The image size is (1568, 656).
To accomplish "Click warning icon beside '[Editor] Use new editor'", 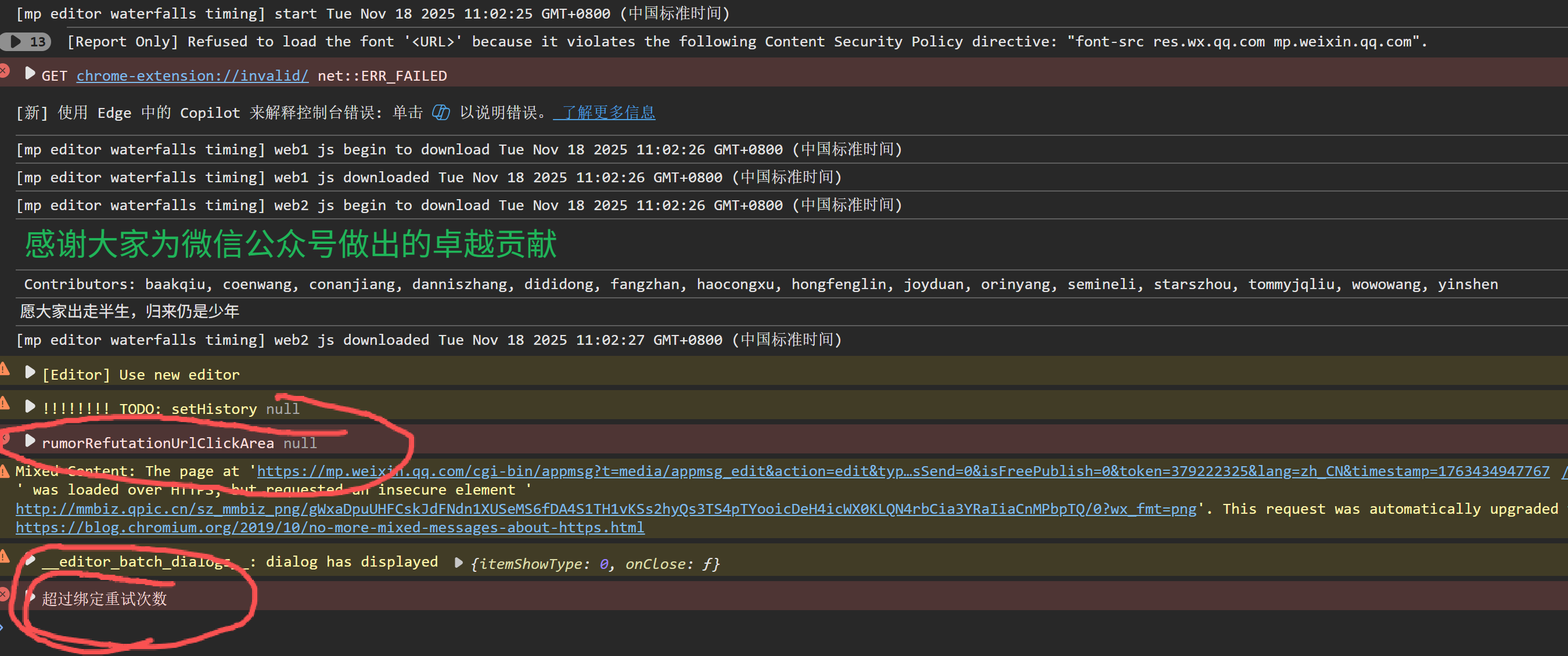I will point(4,368).
